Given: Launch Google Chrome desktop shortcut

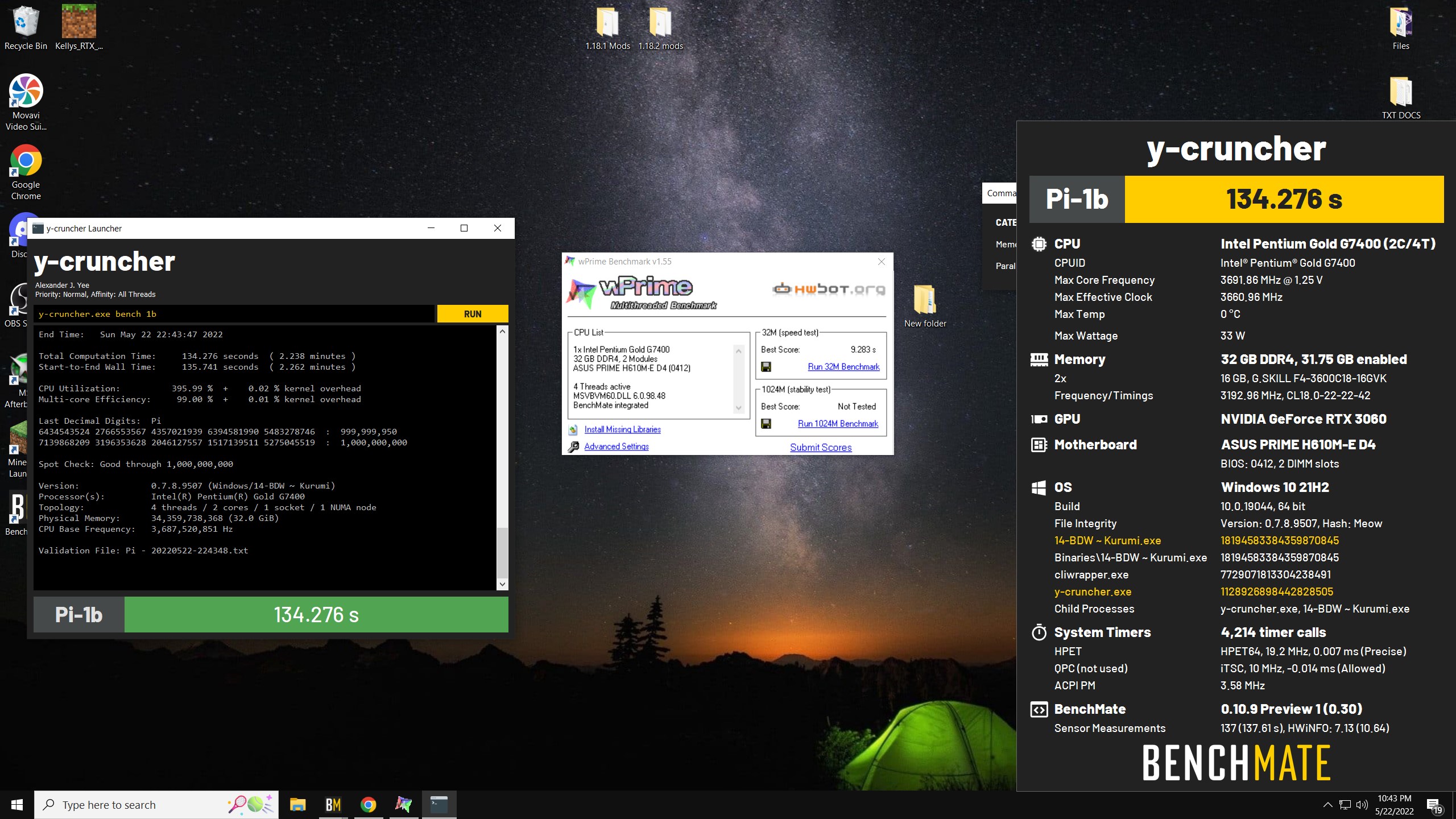Looking at the screenshot, I should (26, 172).
